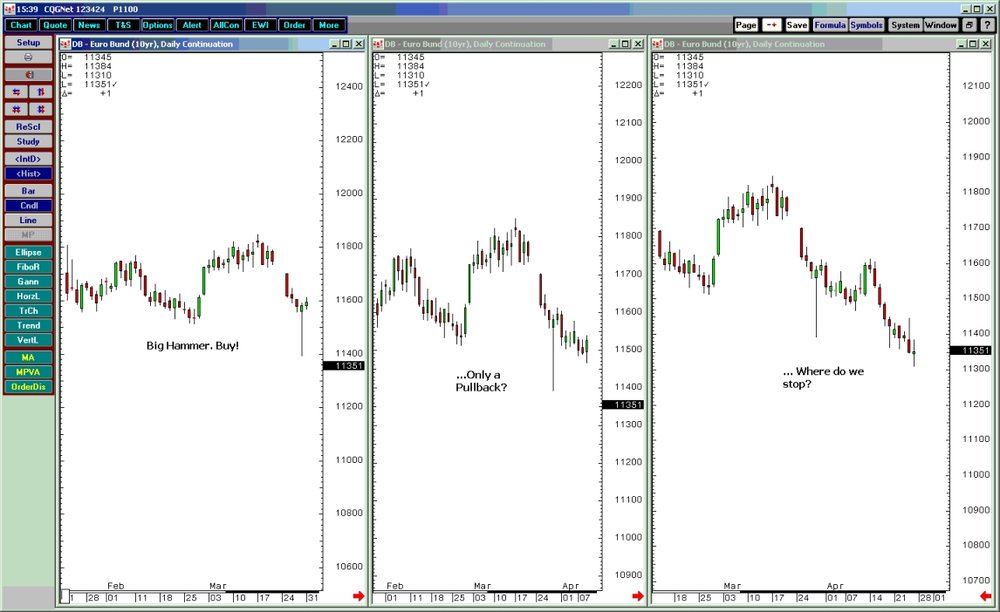1000x612 pixels.
Task: Click the vertical red-blue arrows sidebar icon
Action: pos(40,92)
